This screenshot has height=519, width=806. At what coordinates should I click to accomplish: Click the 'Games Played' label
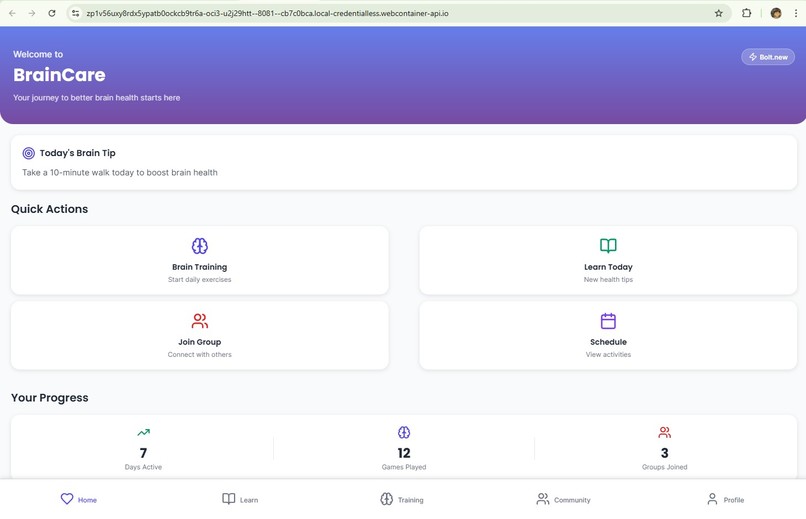pos(404,467)
